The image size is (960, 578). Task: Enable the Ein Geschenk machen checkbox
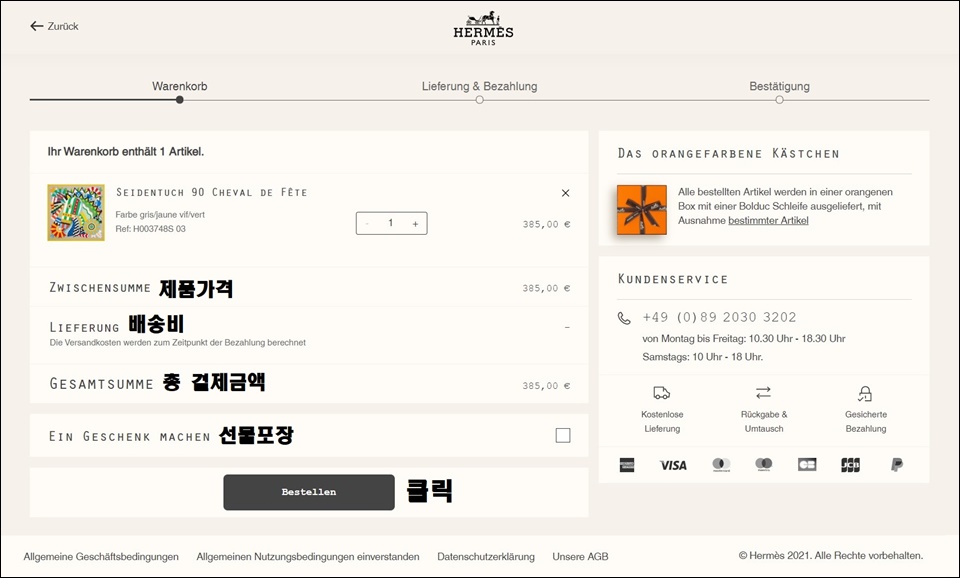(563, 435)
